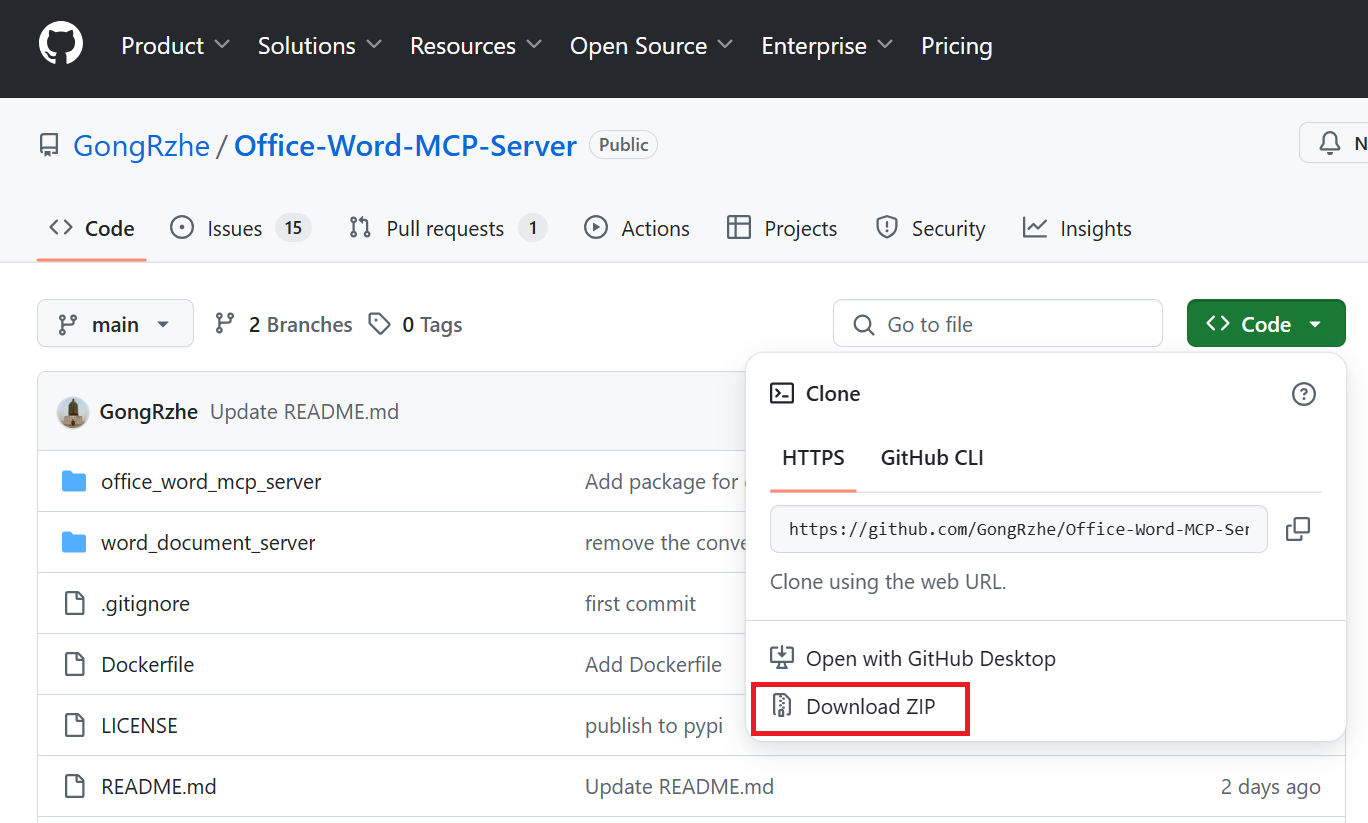Click the GongRzhe avatar thumbnail

coord(73,412)
